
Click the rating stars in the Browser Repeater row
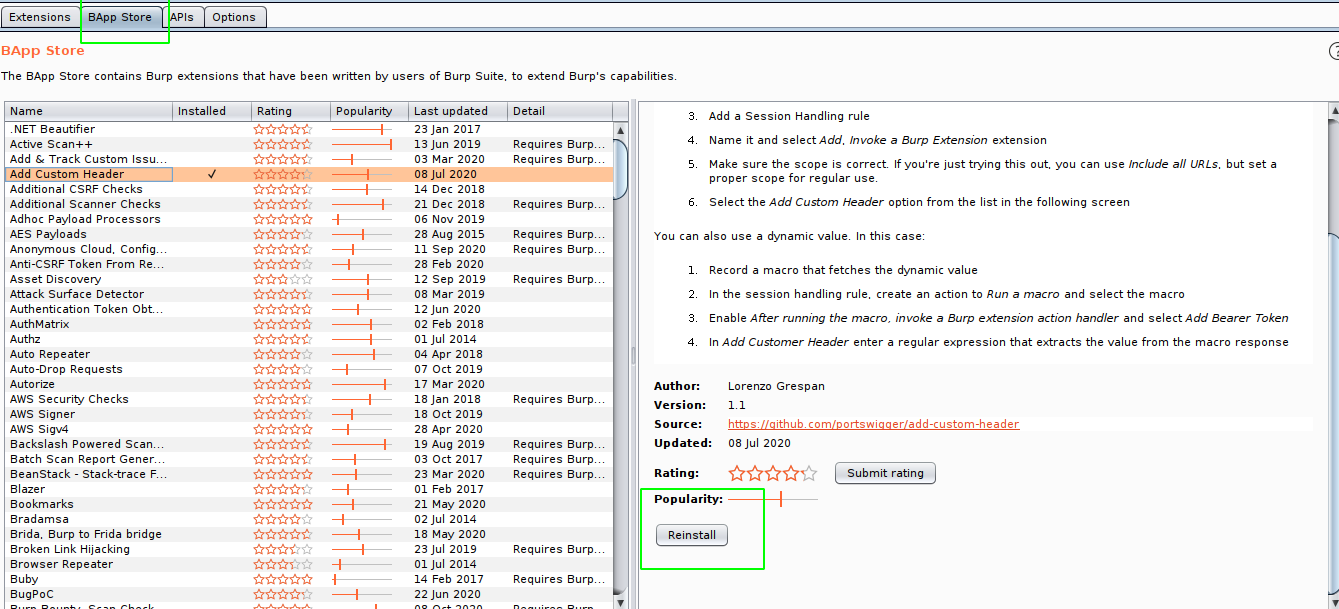pyautogui.click(x=283, y=564)
